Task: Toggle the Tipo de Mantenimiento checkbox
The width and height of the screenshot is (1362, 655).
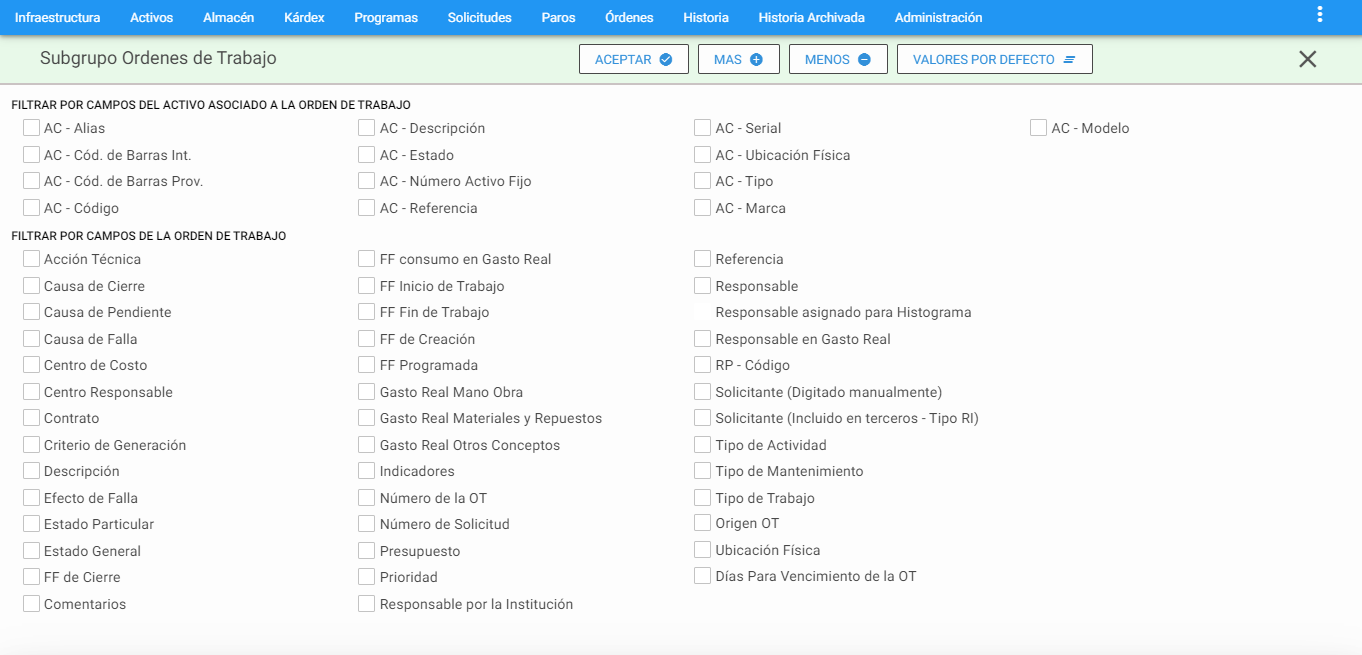Action: pyautogui.click(x=703, y=471)
